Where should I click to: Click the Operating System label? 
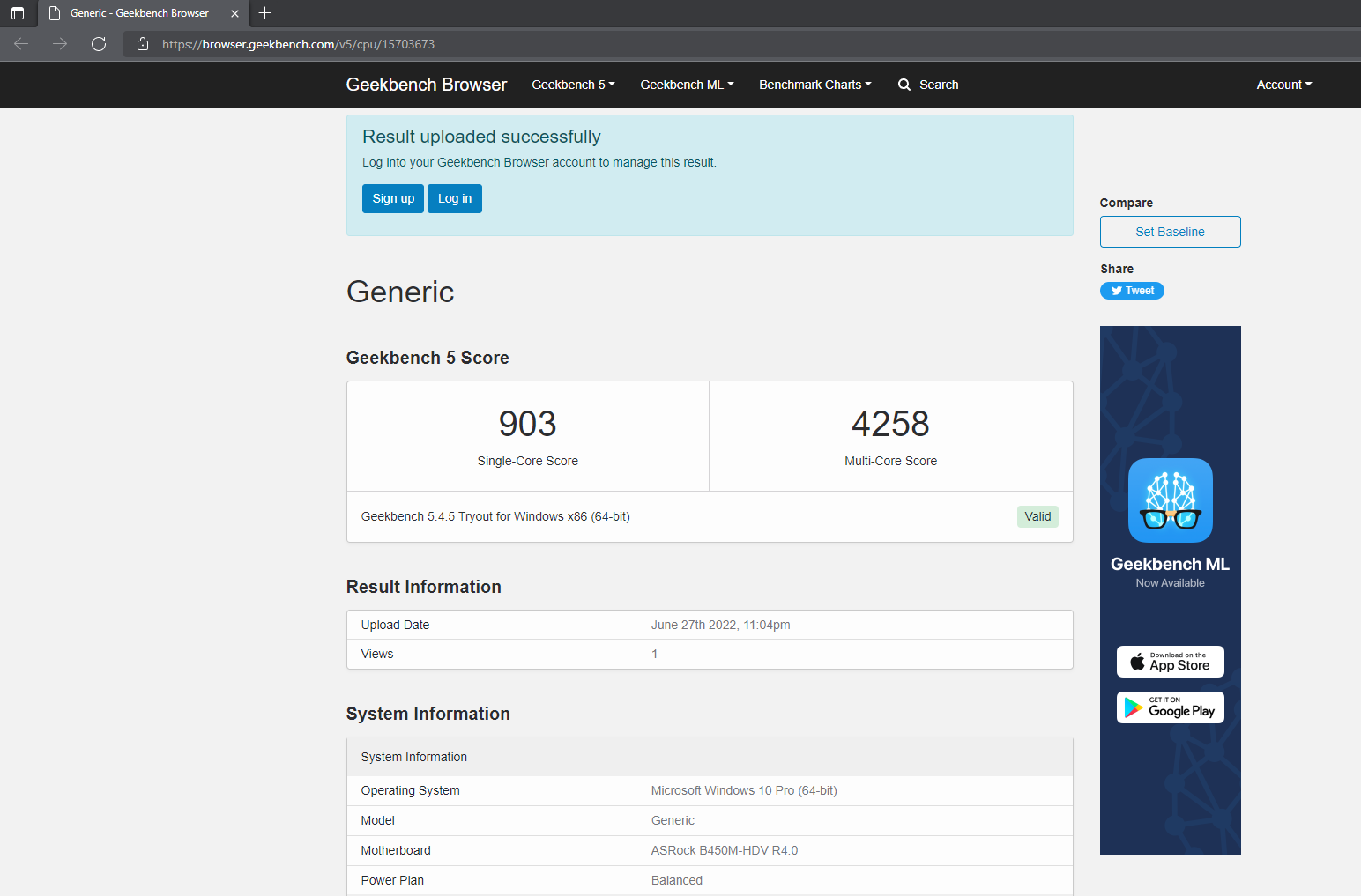click(x=411, y=790)
